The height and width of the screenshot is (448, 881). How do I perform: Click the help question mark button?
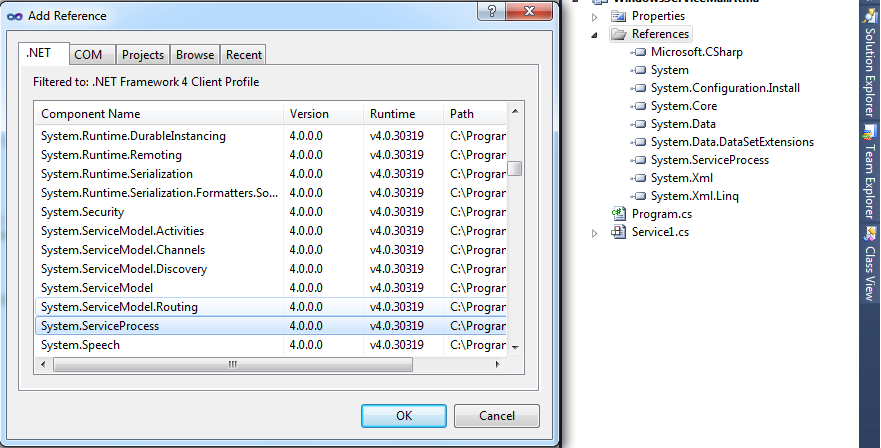tap(492, 11)
